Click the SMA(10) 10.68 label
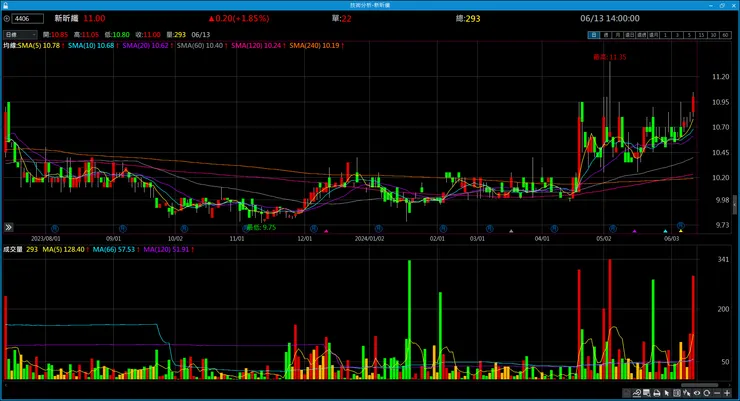Screen dimensions: 740x401 93,45
